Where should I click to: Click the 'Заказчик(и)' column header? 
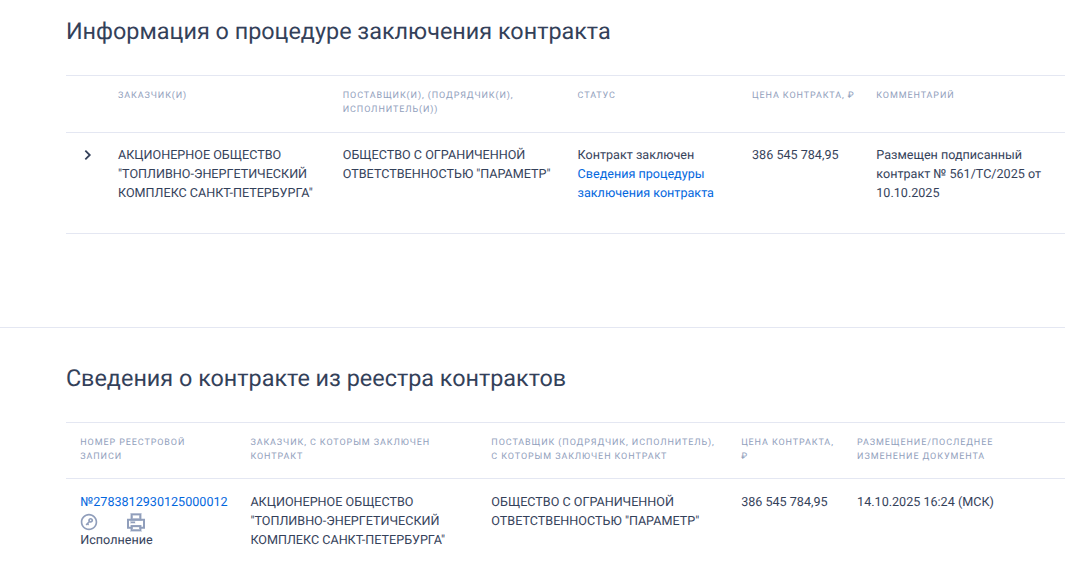coord(152,95)
